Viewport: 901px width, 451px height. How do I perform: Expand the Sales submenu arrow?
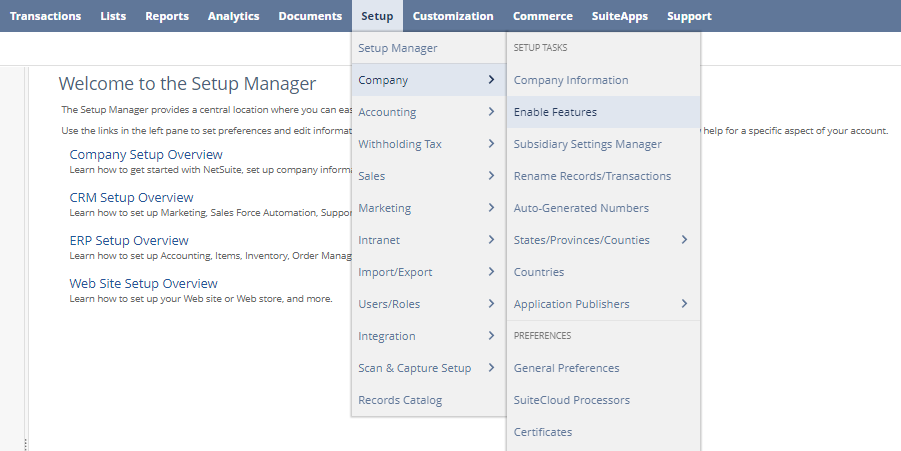tap(491, 175)
